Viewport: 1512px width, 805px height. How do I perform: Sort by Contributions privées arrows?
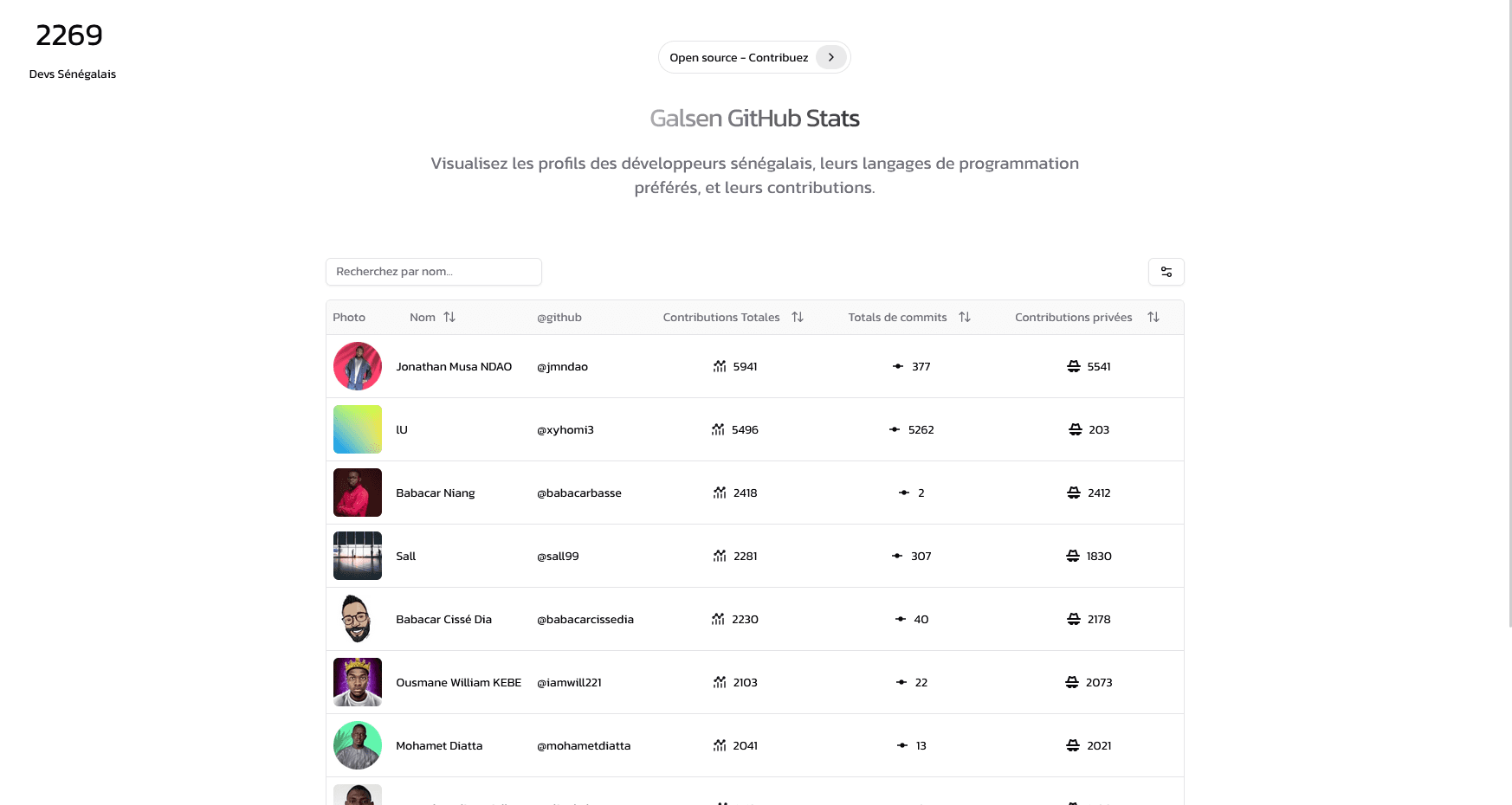(x=1153, y=318)
